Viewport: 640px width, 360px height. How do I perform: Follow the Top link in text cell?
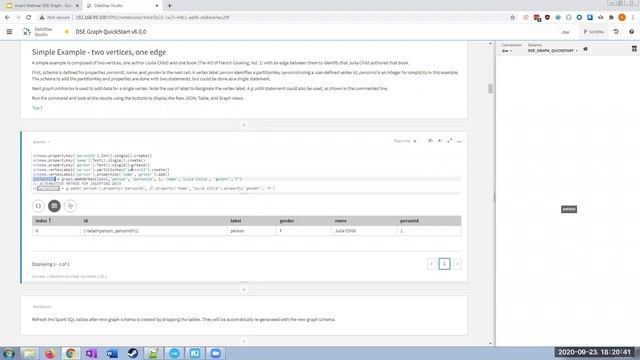[x=37, y=108]
